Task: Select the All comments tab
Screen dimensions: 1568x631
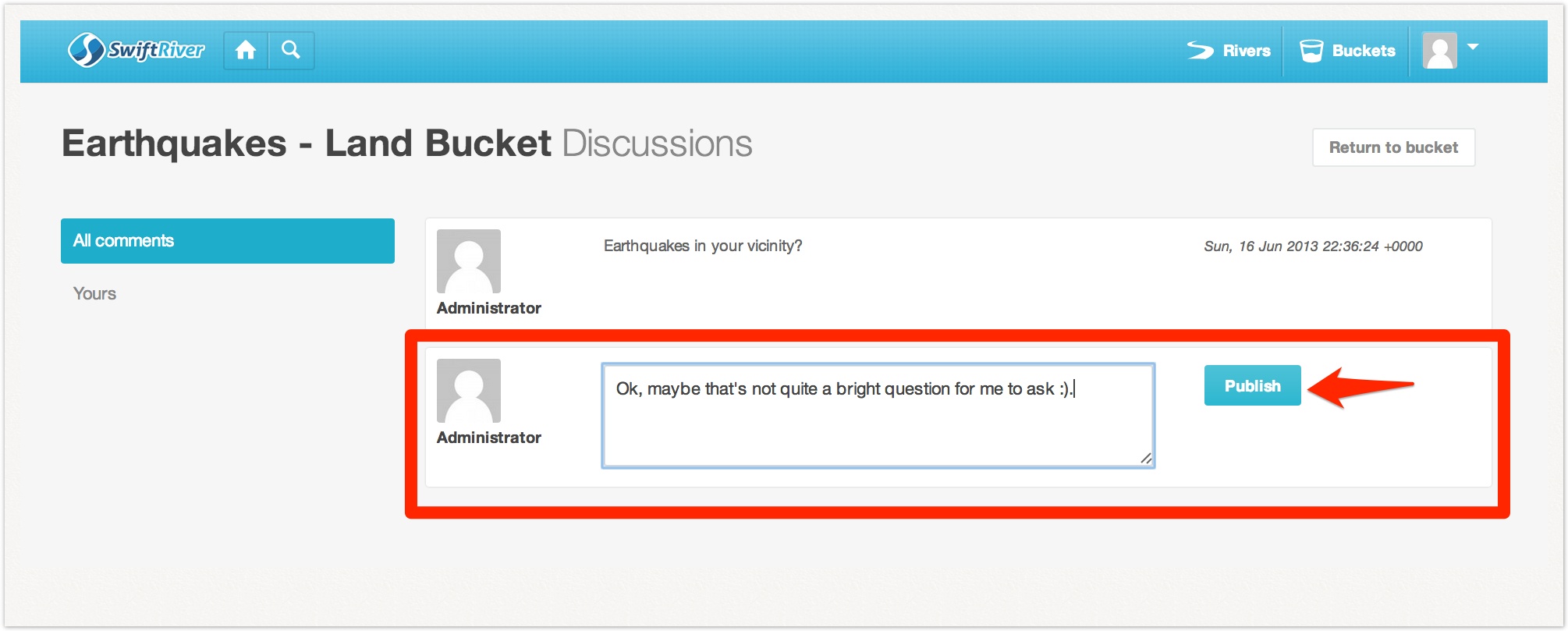Action: pyautogui.click(x=227, y=241)
